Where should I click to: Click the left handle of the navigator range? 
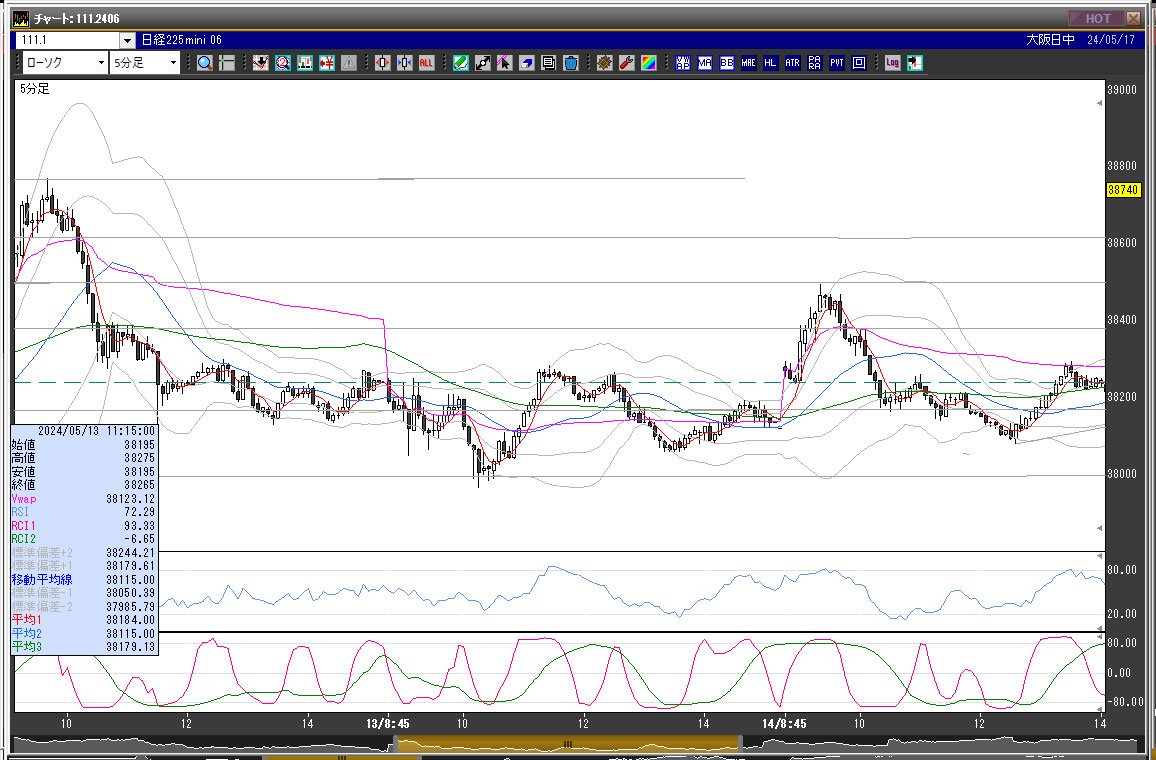point(395,744)
